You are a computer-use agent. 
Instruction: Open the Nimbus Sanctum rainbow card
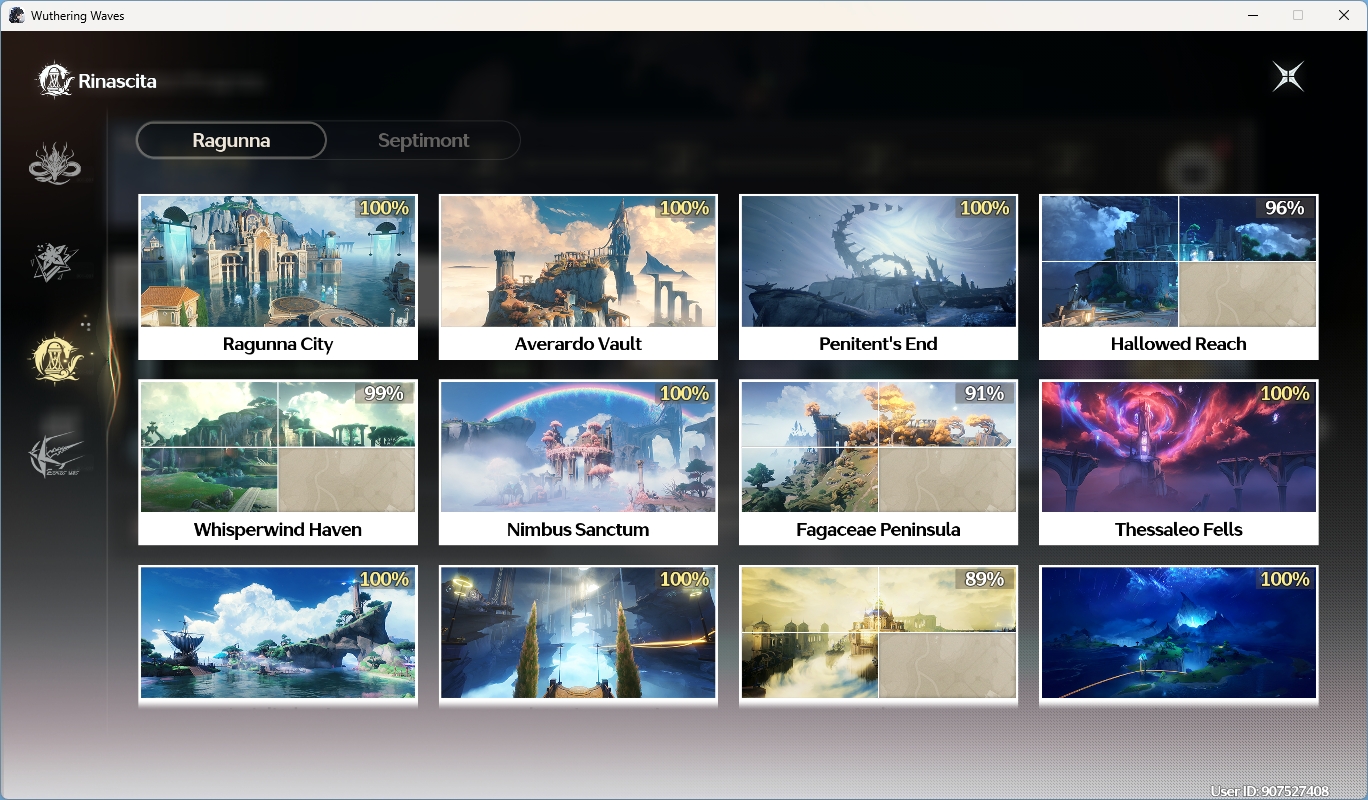(x=578, y=462)
